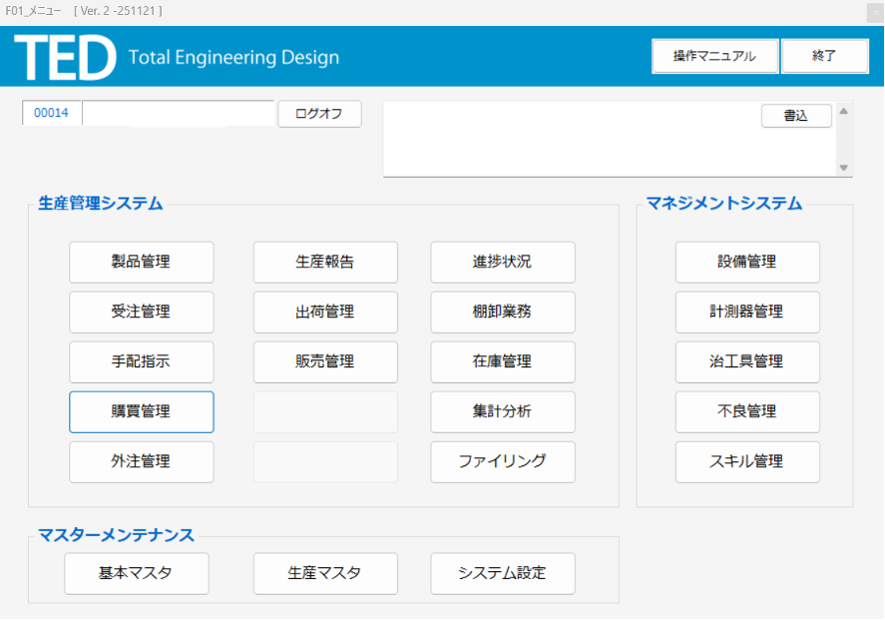Open 集計分析 screen
Screen dimensions: 885x620
click(502, 412)
